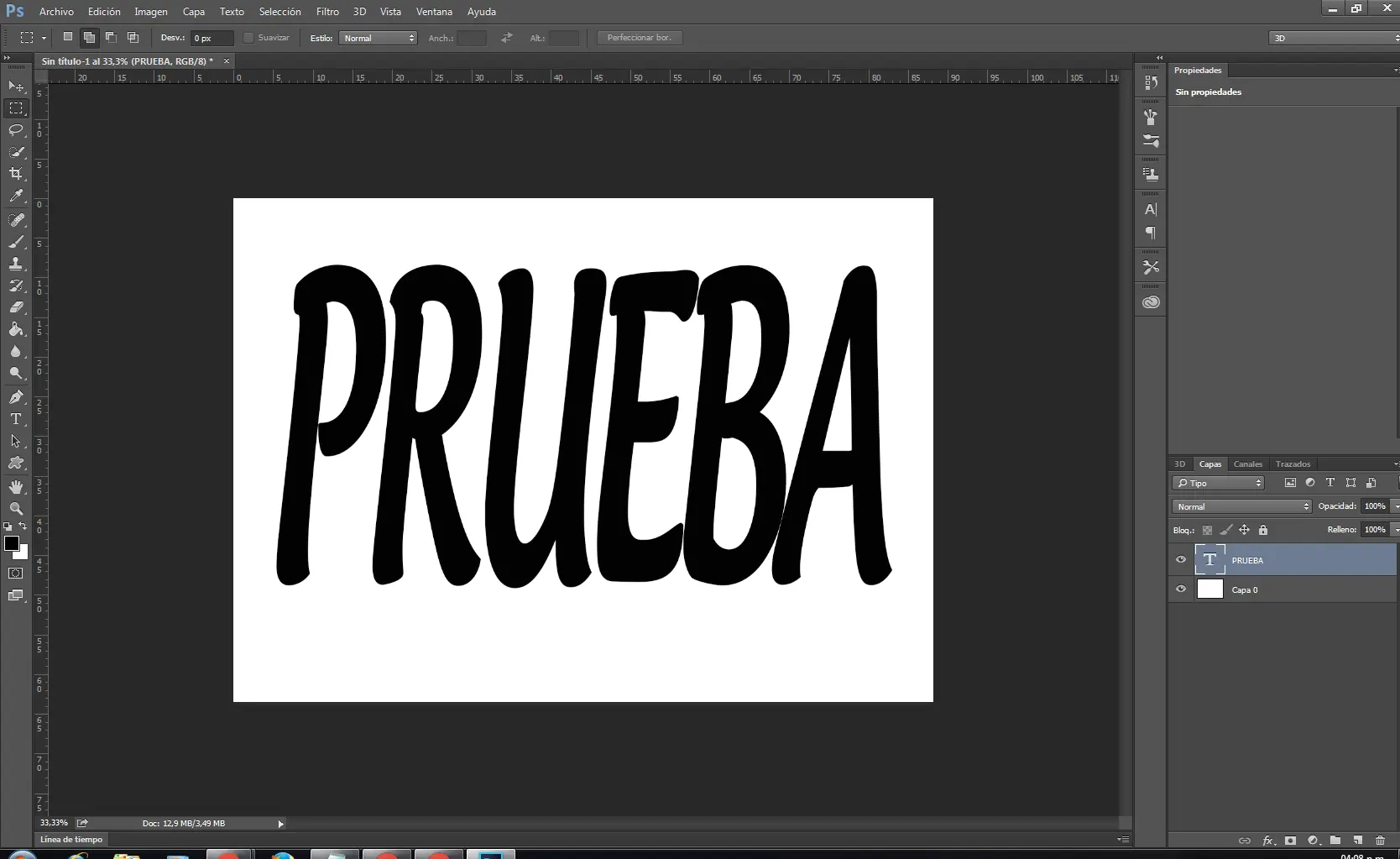This screenshot has height=859, width=1400.
Task: Select the Blur tool
Action: [16, 351]
